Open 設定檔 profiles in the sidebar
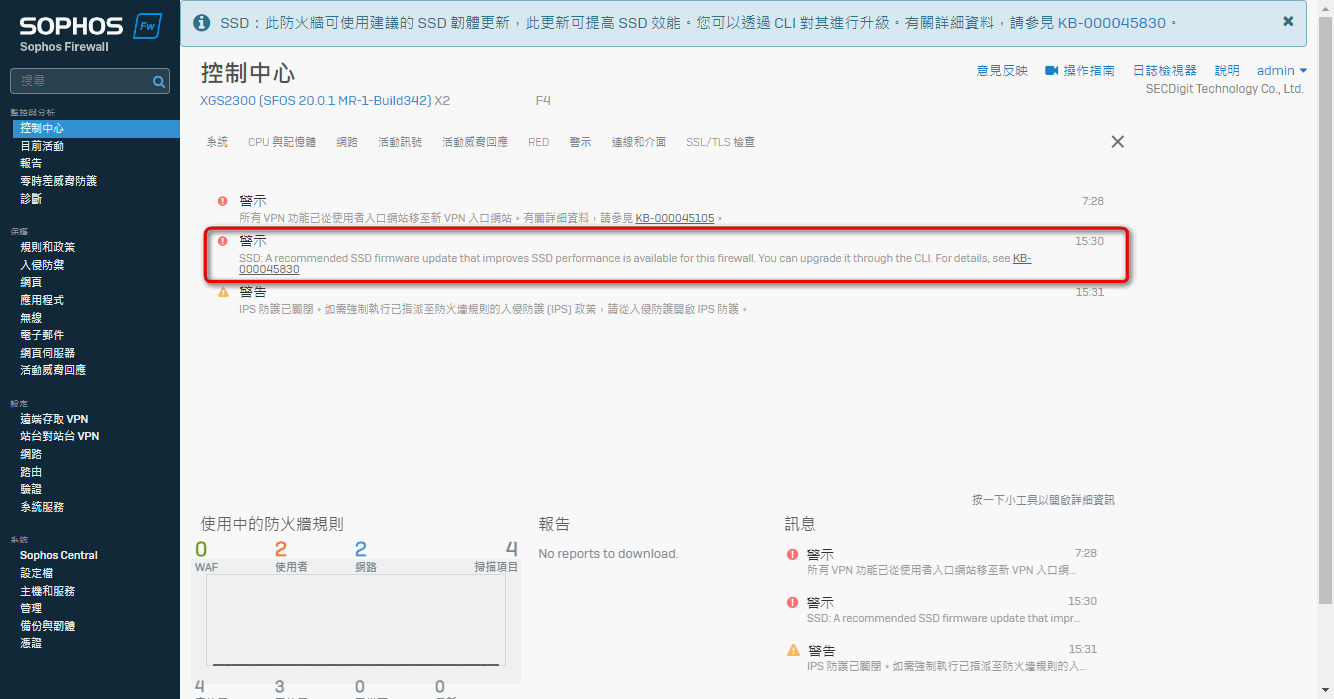Screen dimensions: 1334x699 37,573
